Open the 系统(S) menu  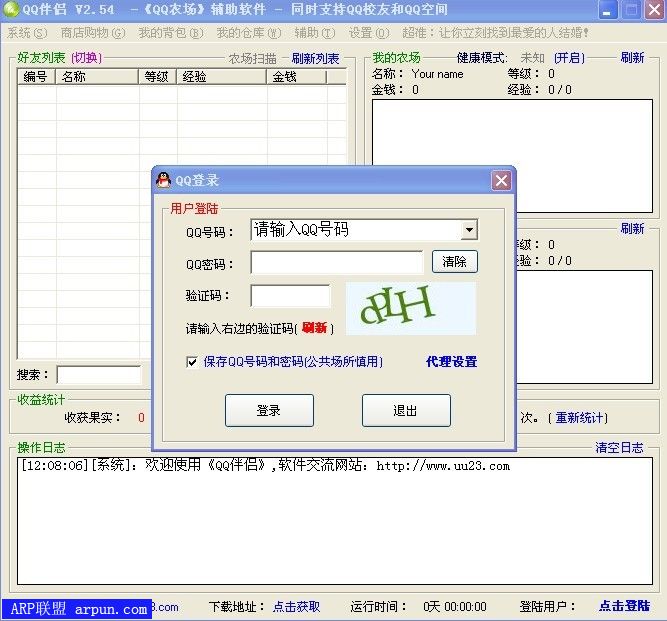click(27, 33)
